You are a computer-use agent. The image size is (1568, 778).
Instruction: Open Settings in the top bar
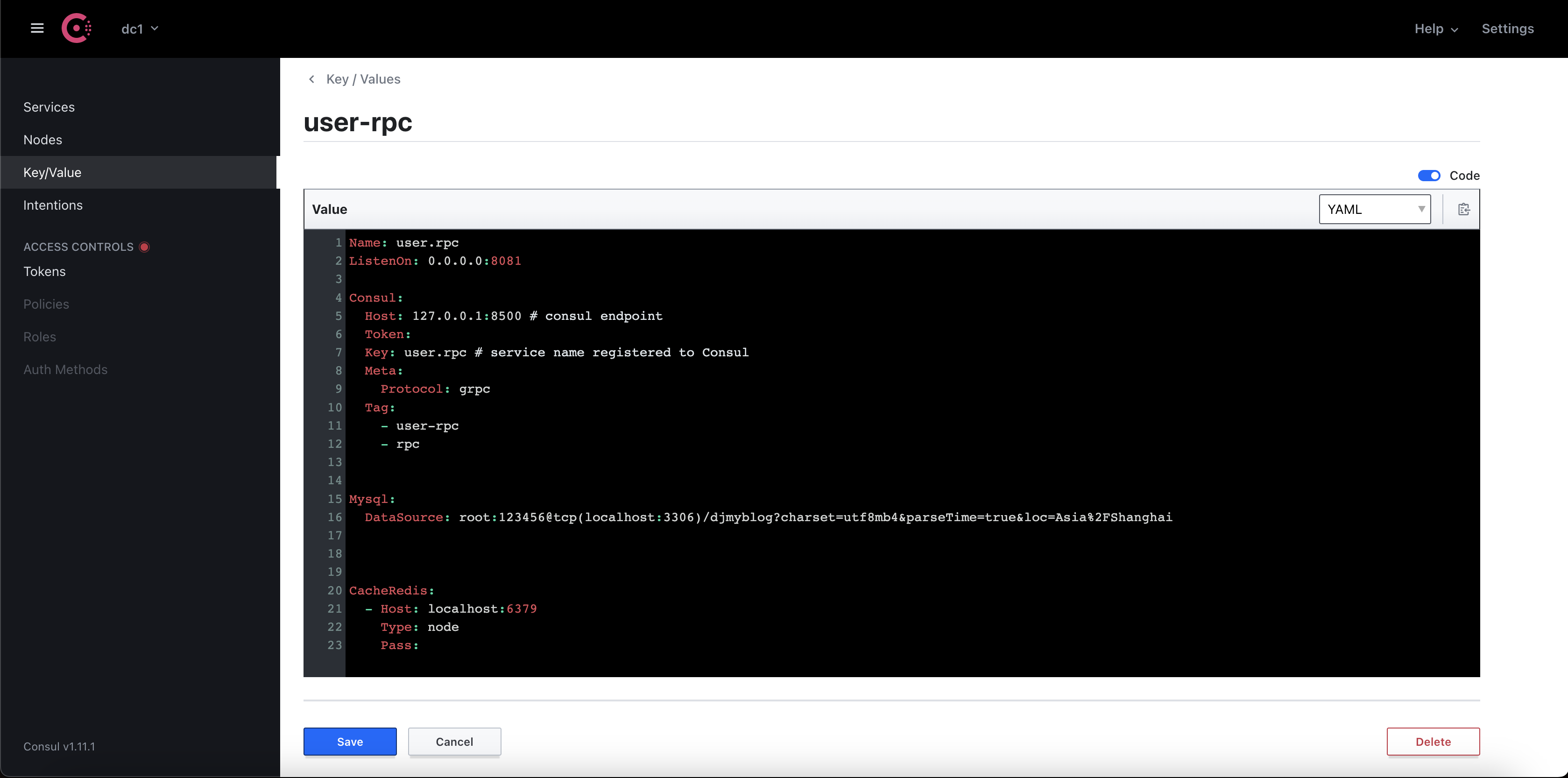[x=1508, y=28]
